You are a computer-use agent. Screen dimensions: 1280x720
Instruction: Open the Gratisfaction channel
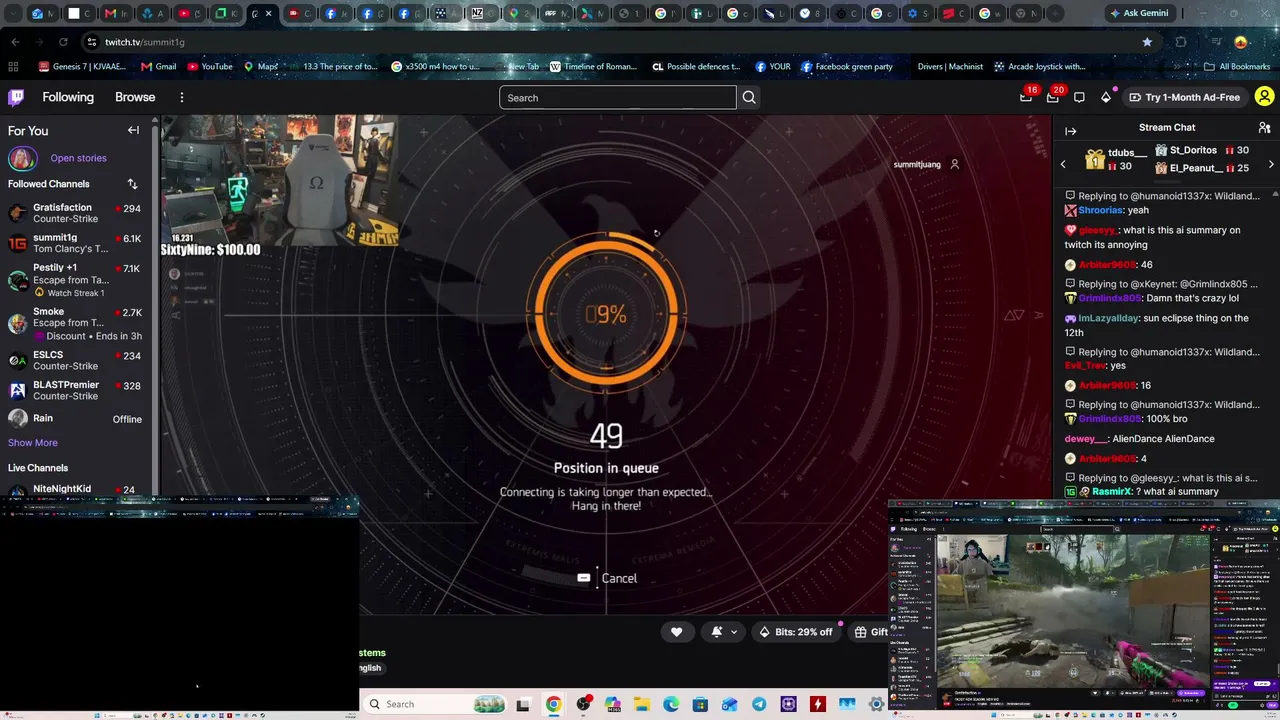(x=75, y=213)
